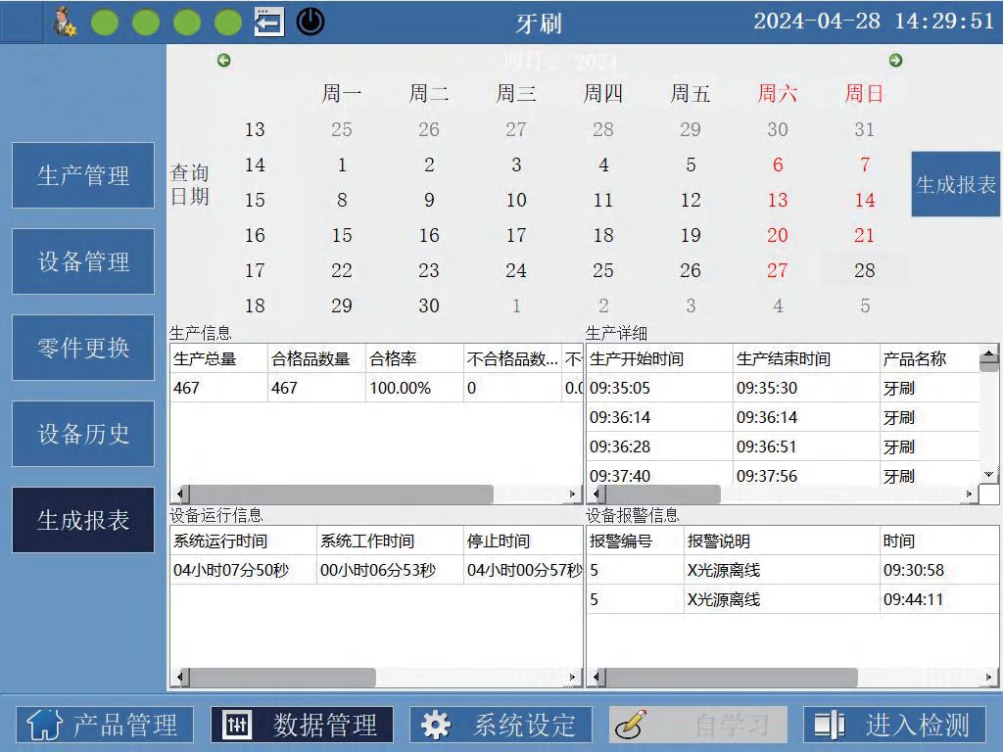Image resolution: width=1003 pixels, height=752 pixels.
Task: Open 设备历史 sidebar page
Action: (x=83, y=434)
